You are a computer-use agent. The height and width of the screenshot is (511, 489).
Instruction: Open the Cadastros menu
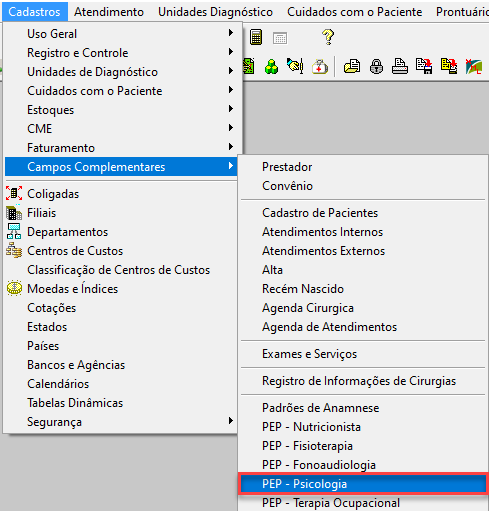click(34, 12)
